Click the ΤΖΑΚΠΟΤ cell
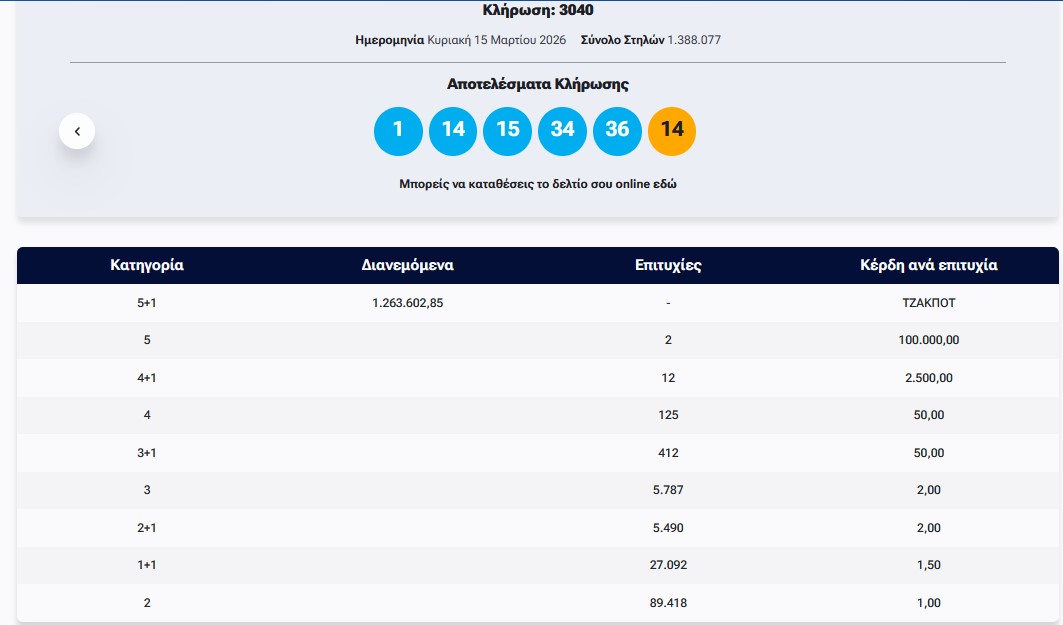1063x625 pixels. click(x=929, y=303)
